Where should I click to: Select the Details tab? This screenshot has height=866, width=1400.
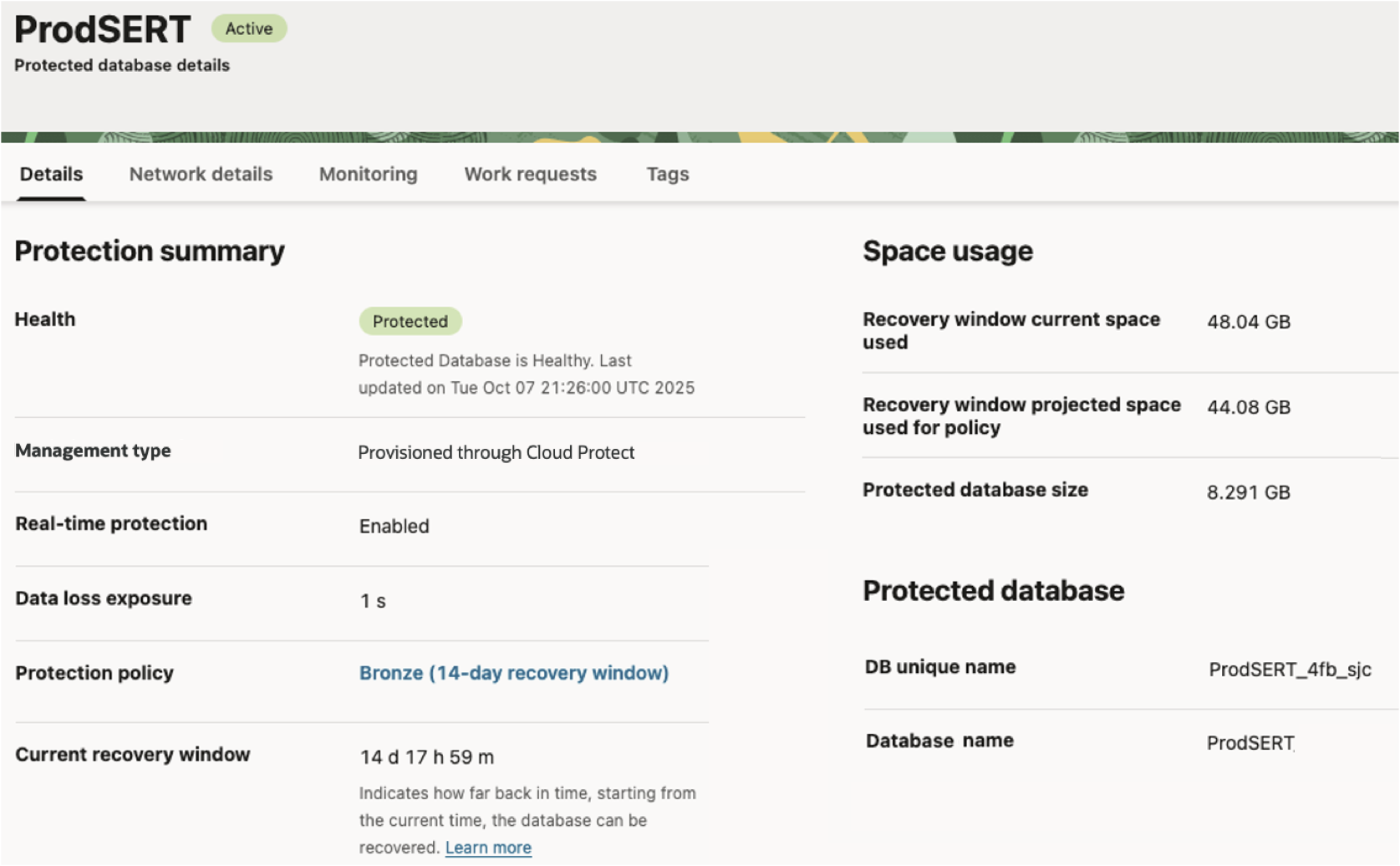click(50, 174)
